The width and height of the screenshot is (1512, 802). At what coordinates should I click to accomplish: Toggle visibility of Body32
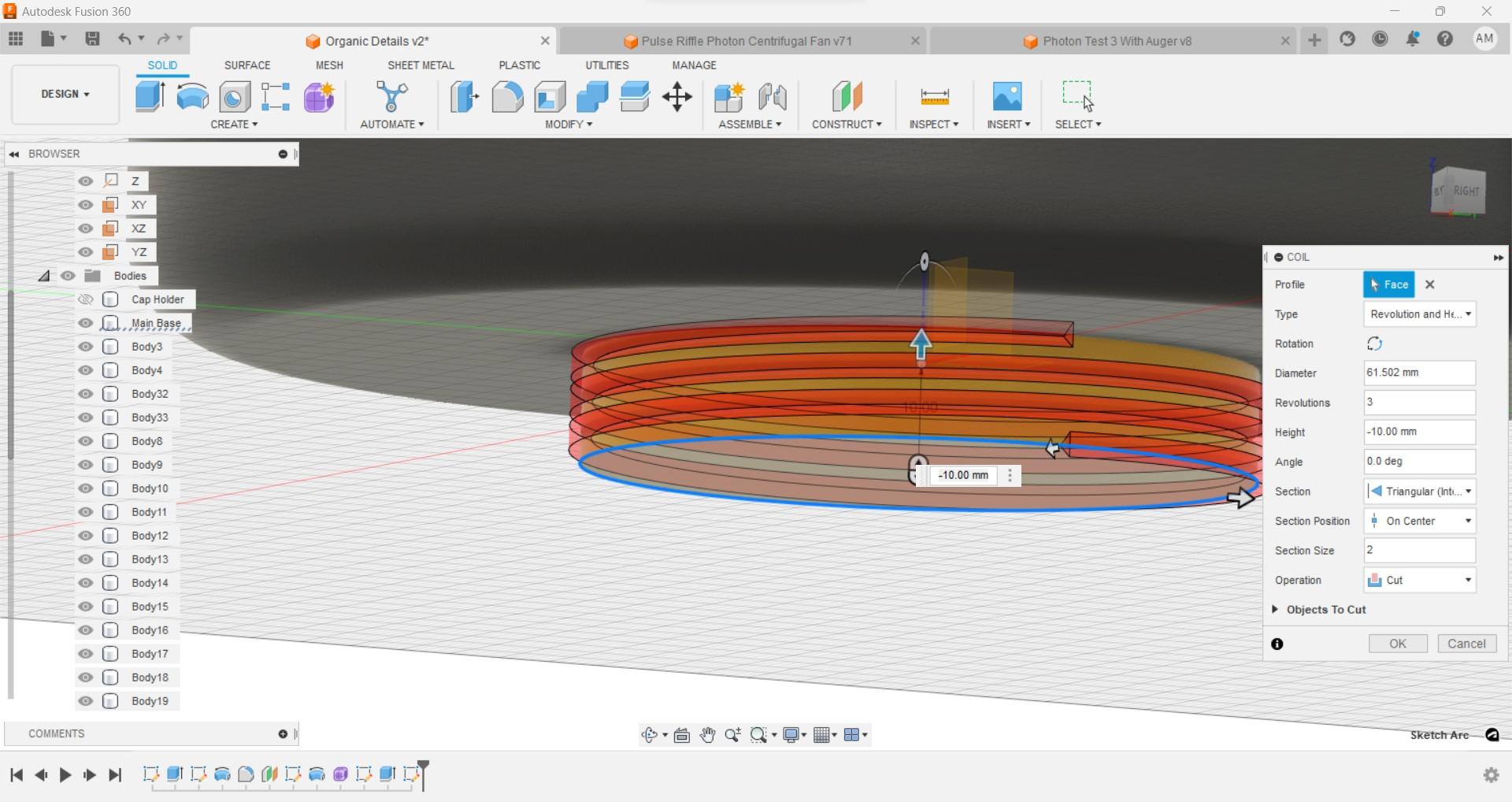[85, 394]
